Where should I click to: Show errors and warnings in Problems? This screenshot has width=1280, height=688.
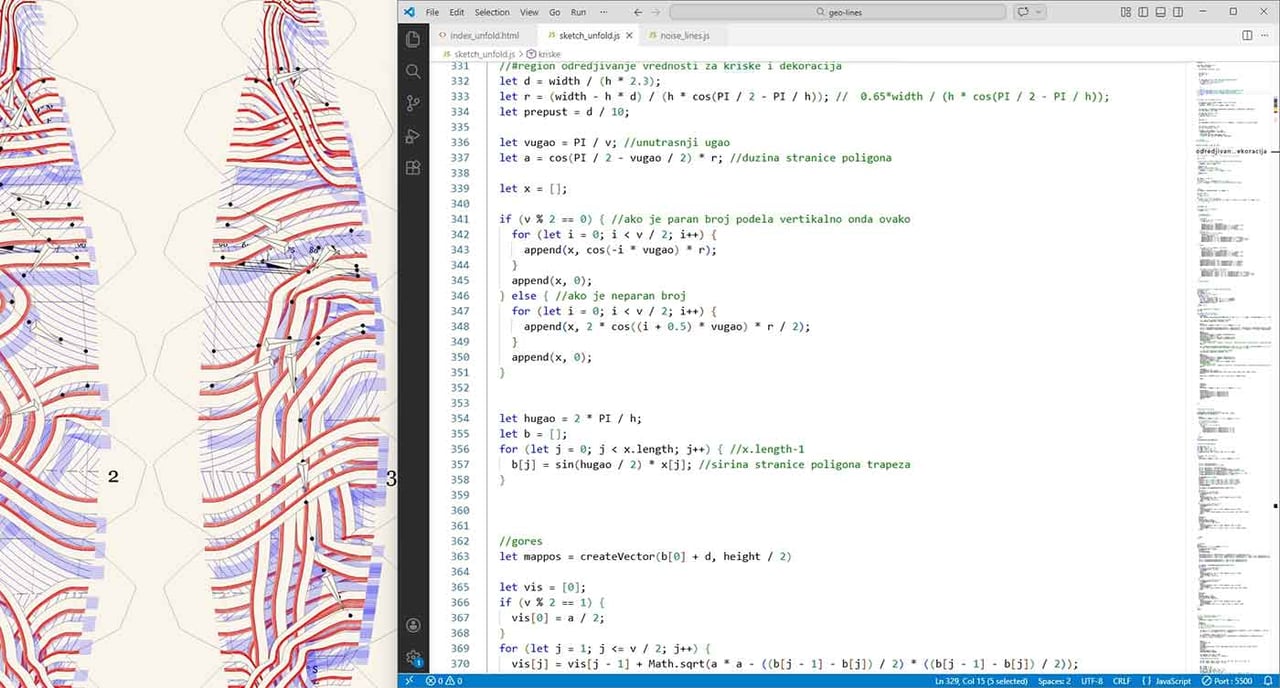[444, 681]
